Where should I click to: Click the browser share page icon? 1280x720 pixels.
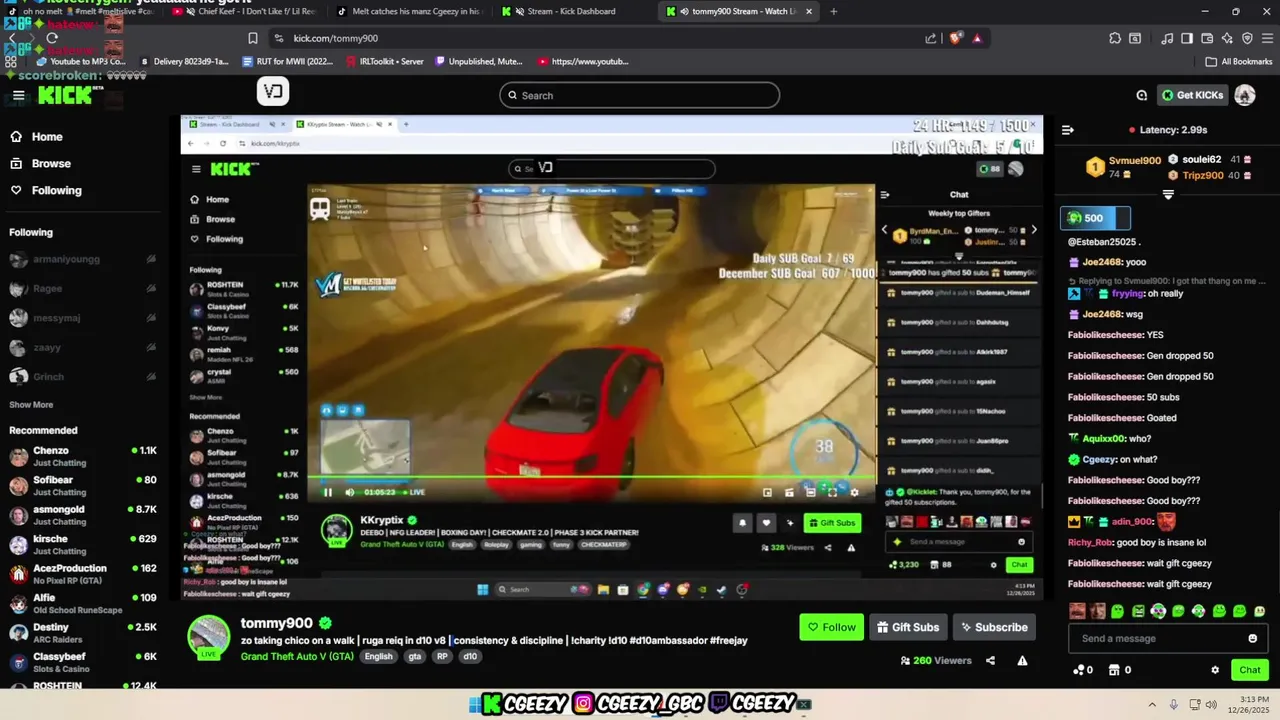(x=931, y=38)
